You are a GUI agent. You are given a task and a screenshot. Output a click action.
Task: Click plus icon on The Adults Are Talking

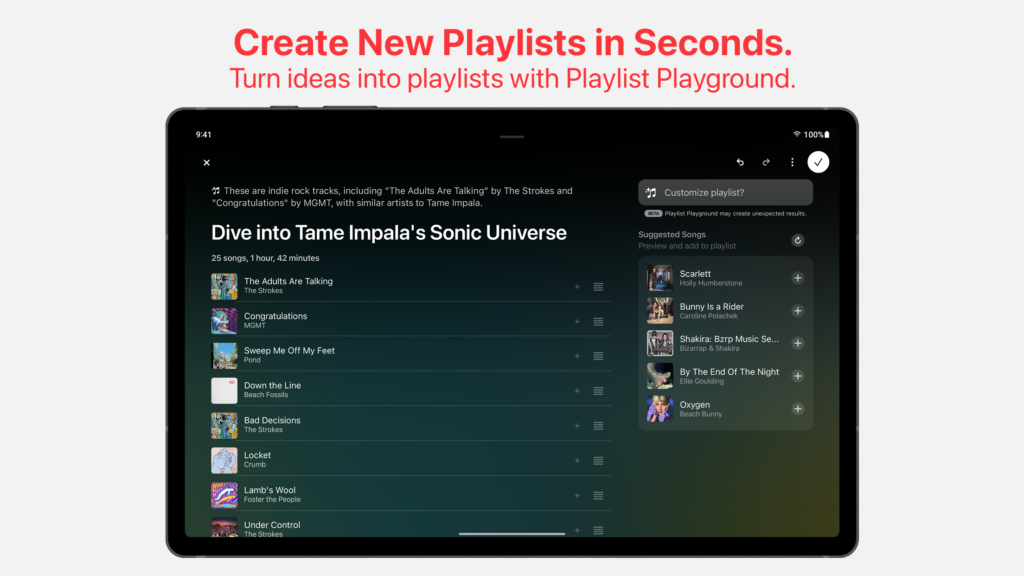[x=577, y=287]
